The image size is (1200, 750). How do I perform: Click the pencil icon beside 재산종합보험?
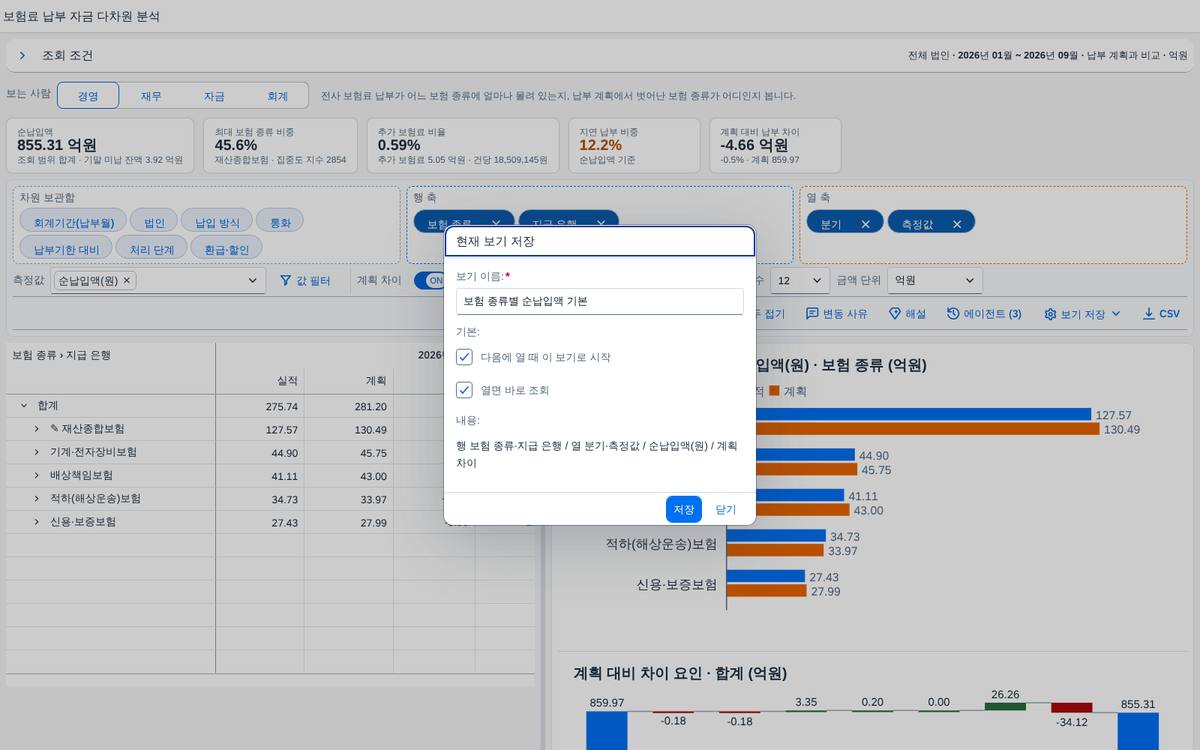[x=54, y=429]
